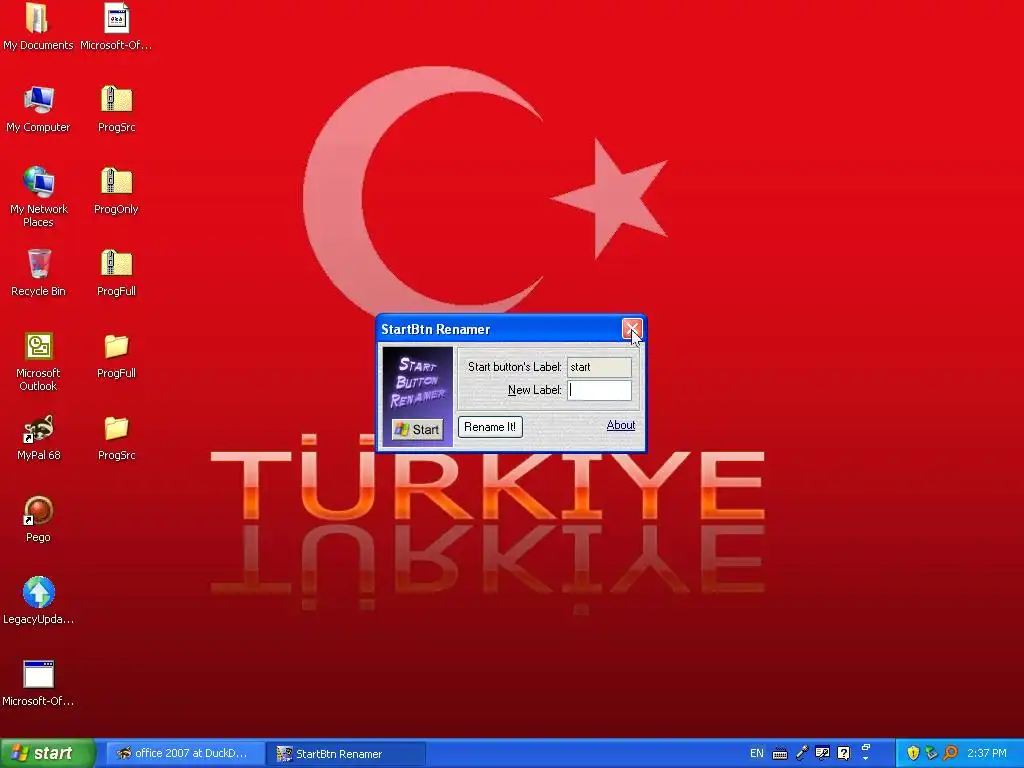1024x768 pixels.
Task: Click the language bar help question icon
Action: [x=844, y=753]
